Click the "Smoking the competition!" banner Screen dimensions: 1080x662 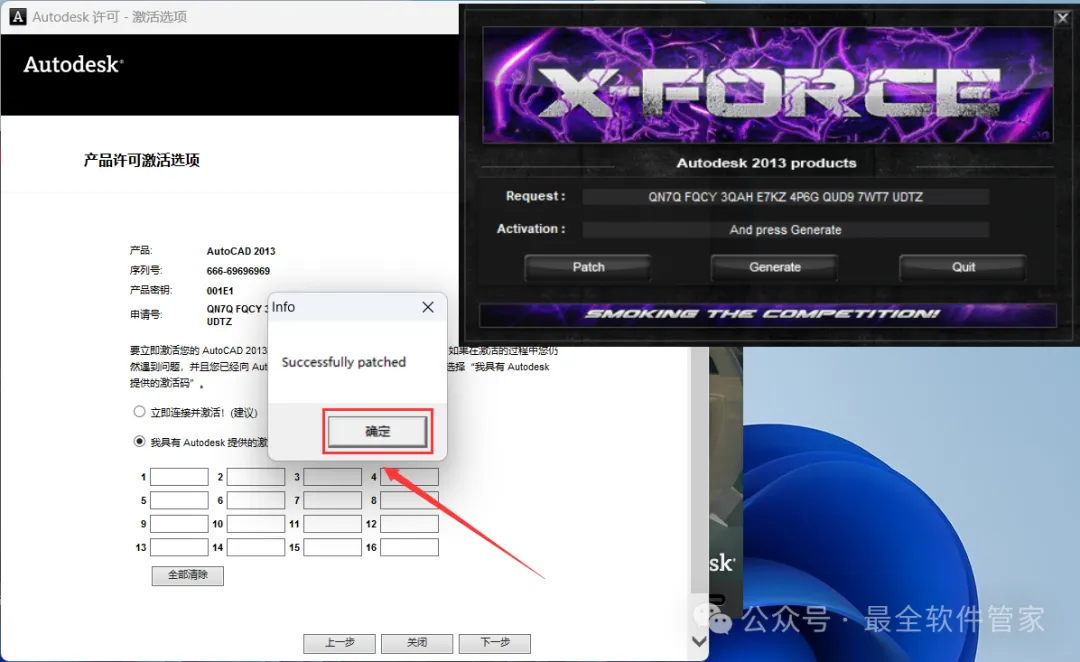coord(767,315)
